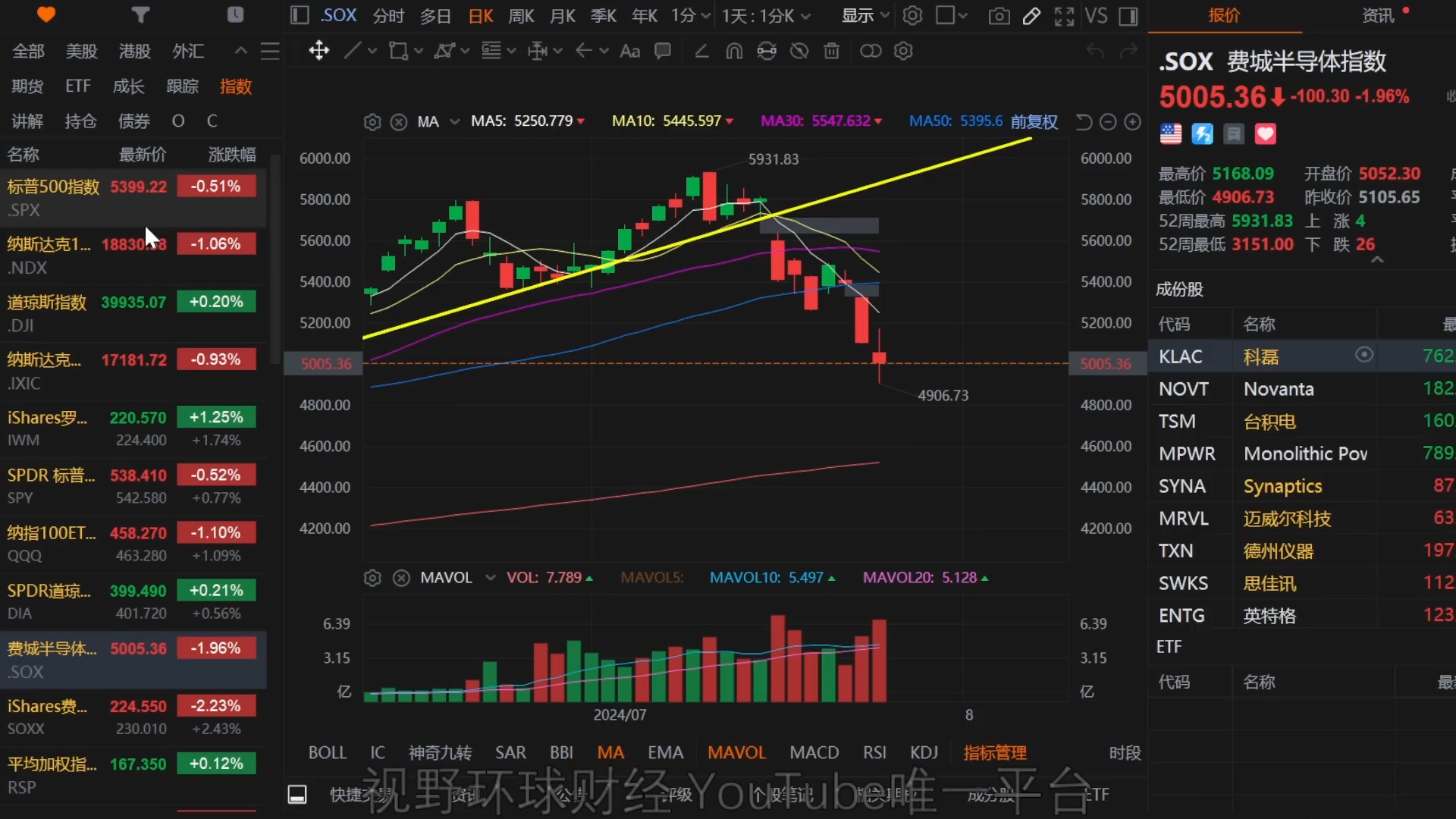This screenshot has width=1456, height=819.
Task: Hide all drawings with the eye icon
Action: pyautogui.click(x=799, y=51)
